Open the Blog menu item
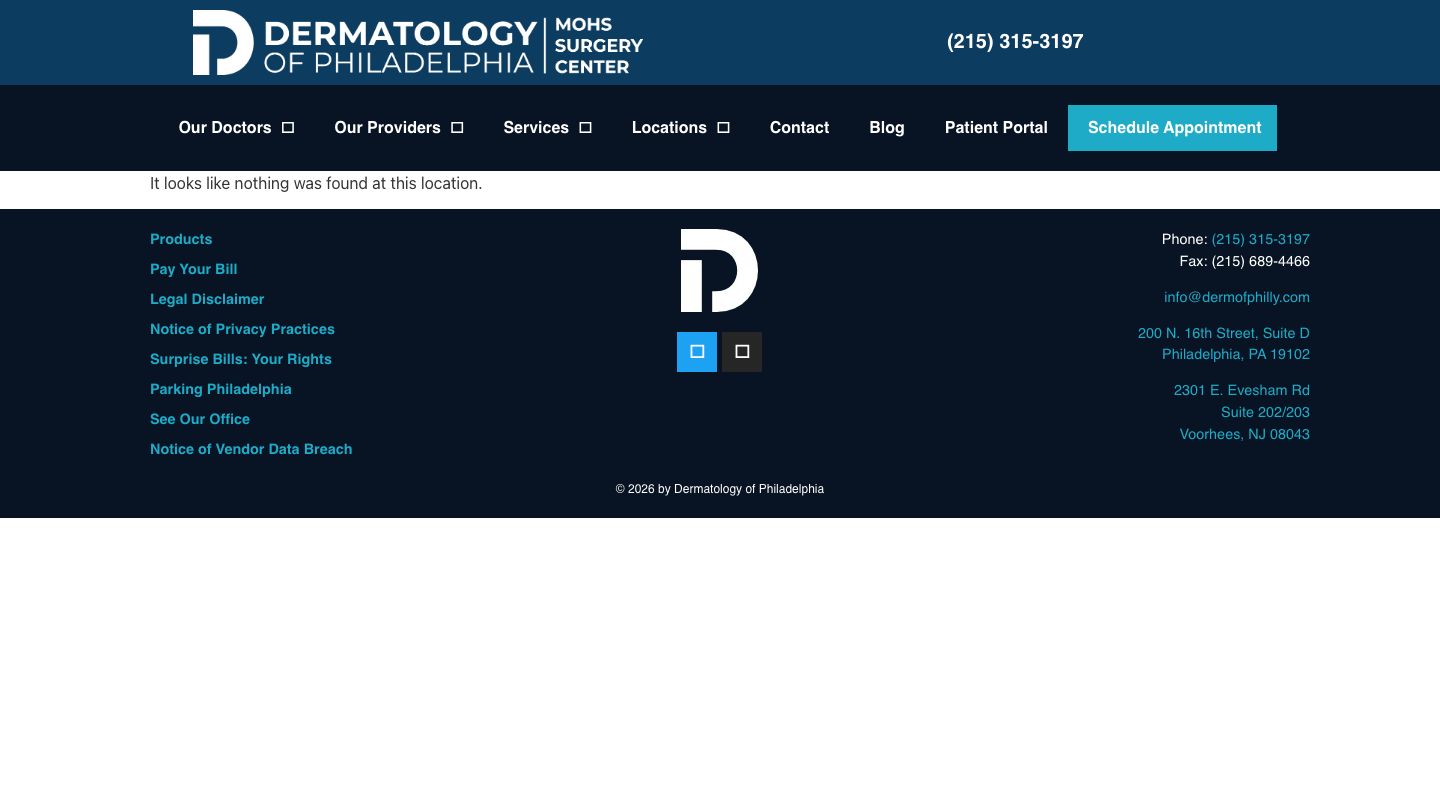Image resolution: width=1440 pixels, height=810 pixels. (x=886, y=127)
